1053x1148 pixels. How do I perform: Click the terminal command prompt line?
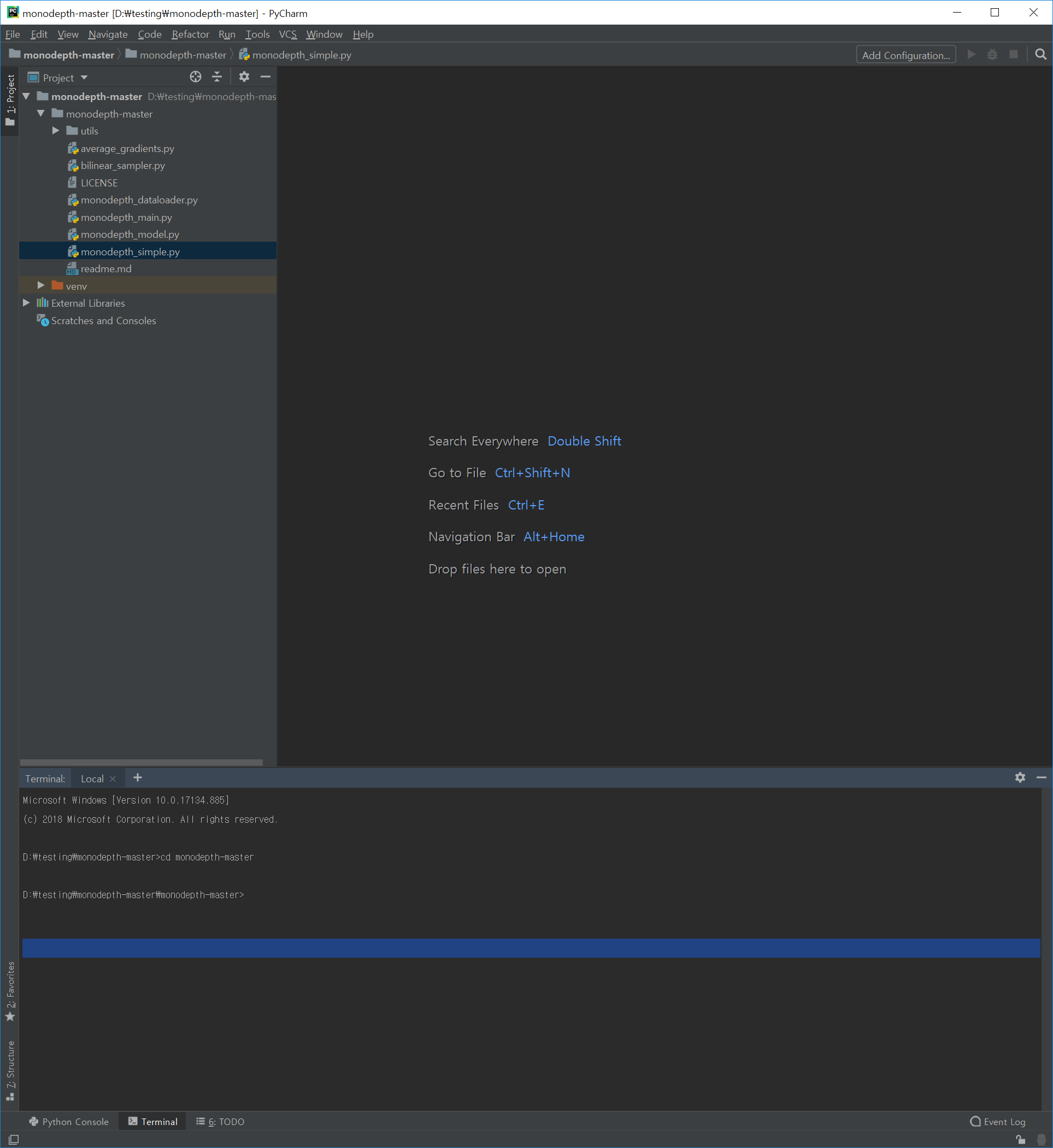(133, 895)
